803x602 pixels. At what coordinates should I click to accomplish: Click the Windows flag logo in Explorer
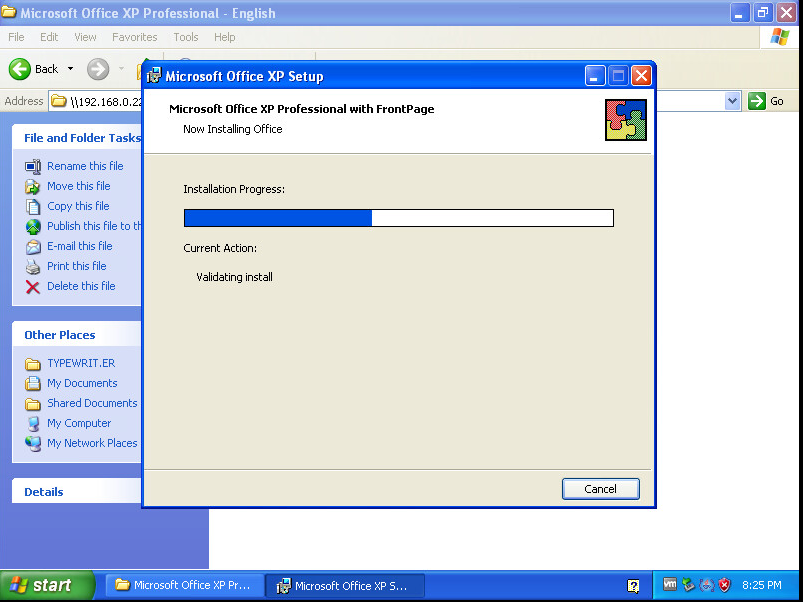779,37
